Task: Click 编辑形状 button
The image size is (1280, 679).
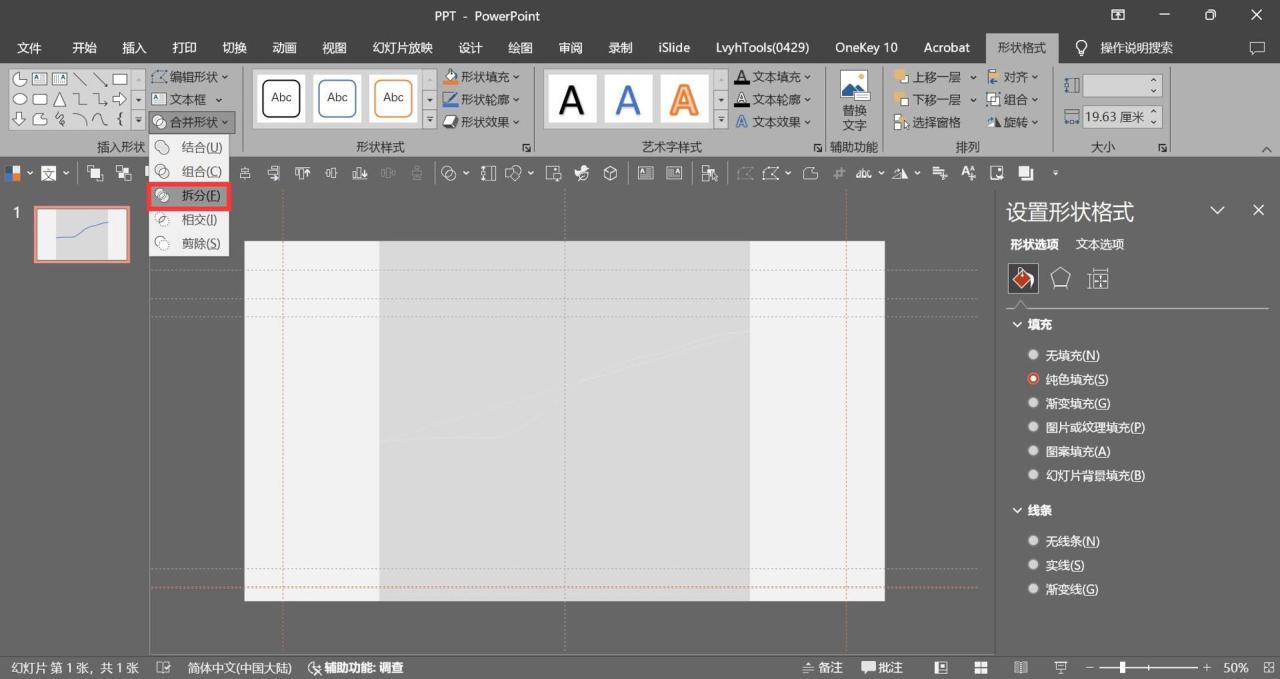Action: tap(190, 77)
